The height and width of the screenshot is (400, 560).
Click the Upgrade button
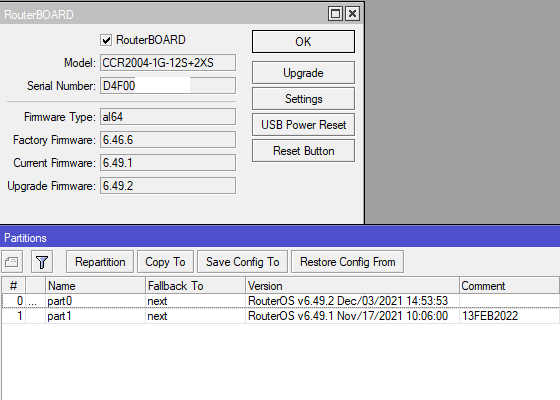[303, 72]
